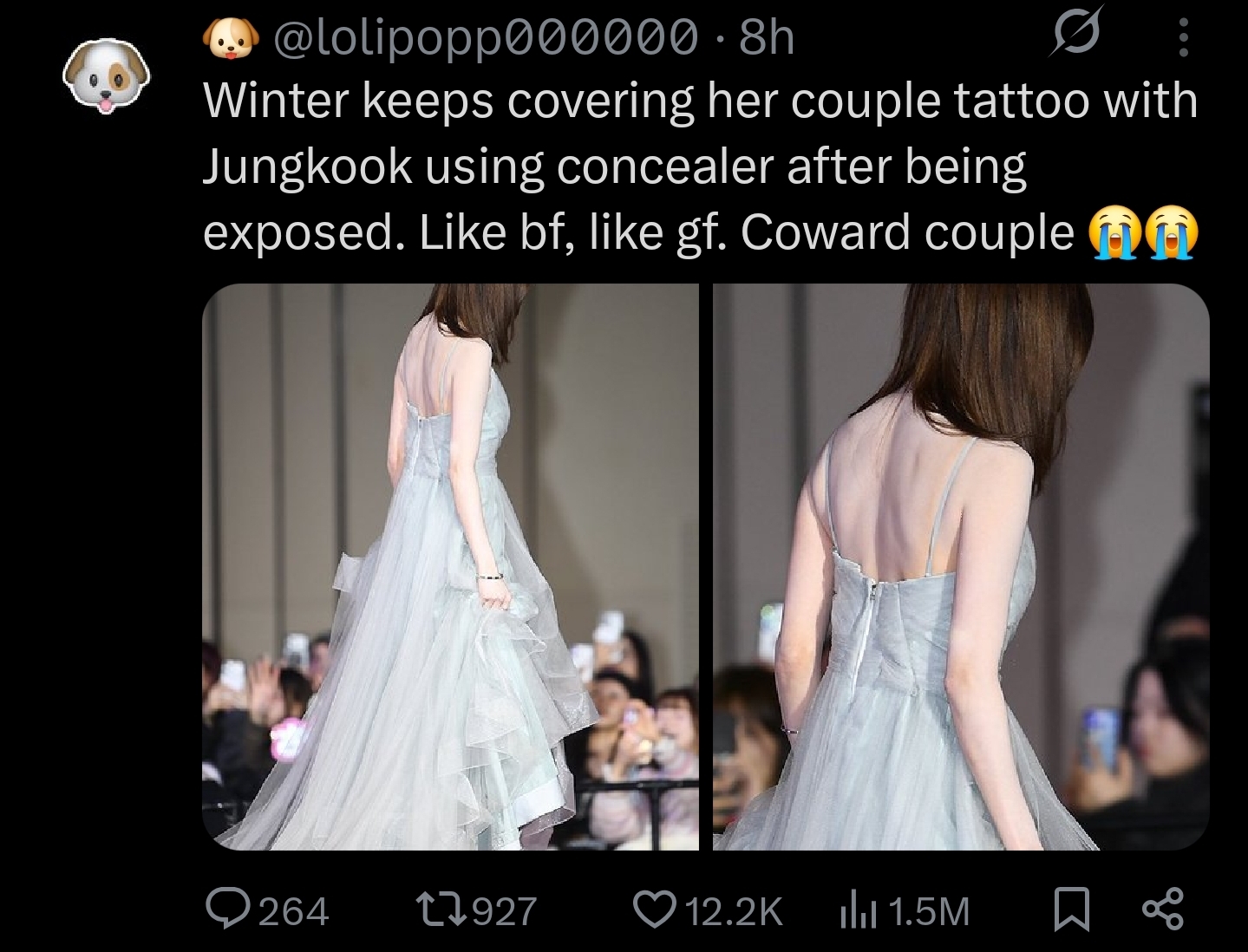This screenshot has height=952, width=1248.
Task: Bookmark this tweet
Action: (x=1069, y=910)
